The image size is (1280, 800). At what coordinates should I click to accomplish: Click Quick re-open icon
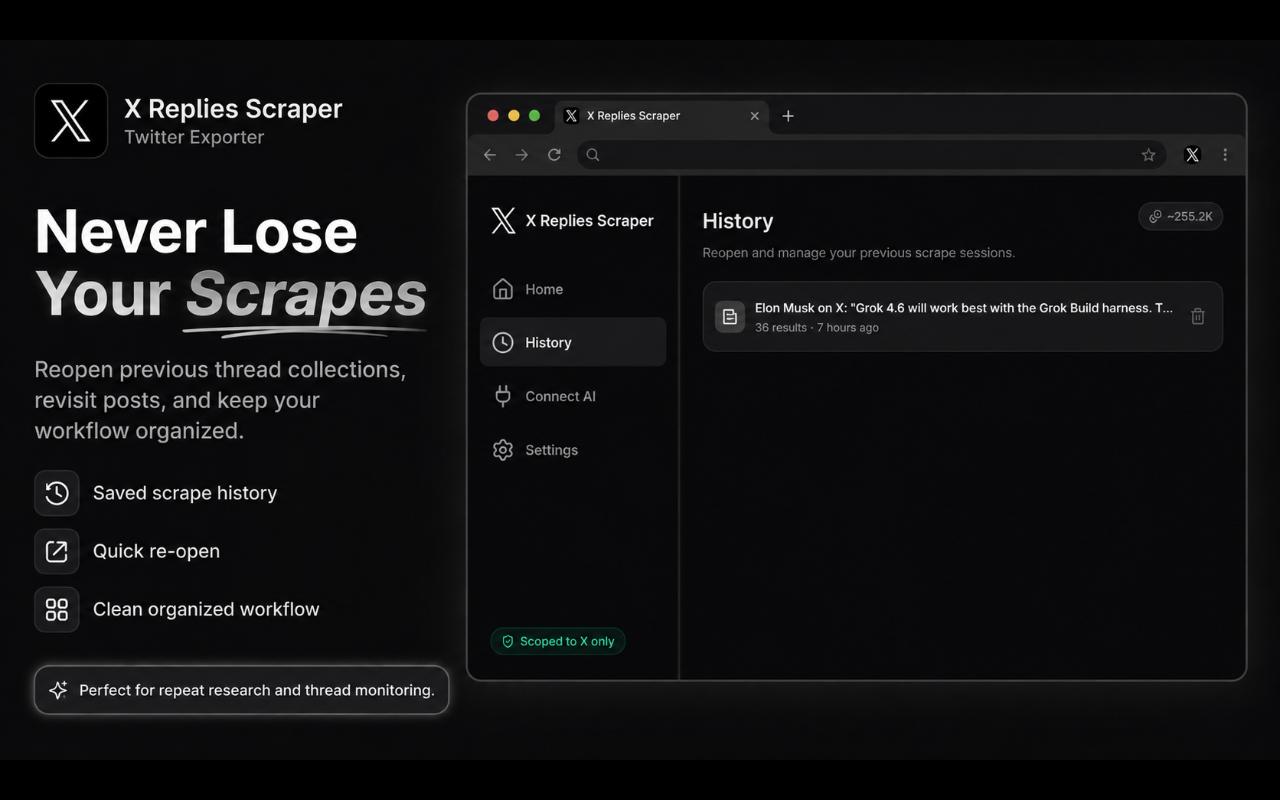coord(57,551)
